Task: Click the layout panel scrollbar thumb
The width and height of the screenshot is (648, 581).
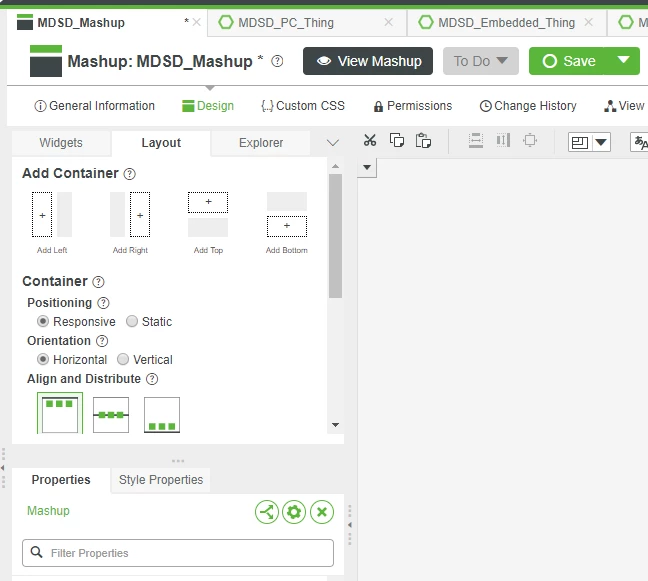Action: [336, 236]
